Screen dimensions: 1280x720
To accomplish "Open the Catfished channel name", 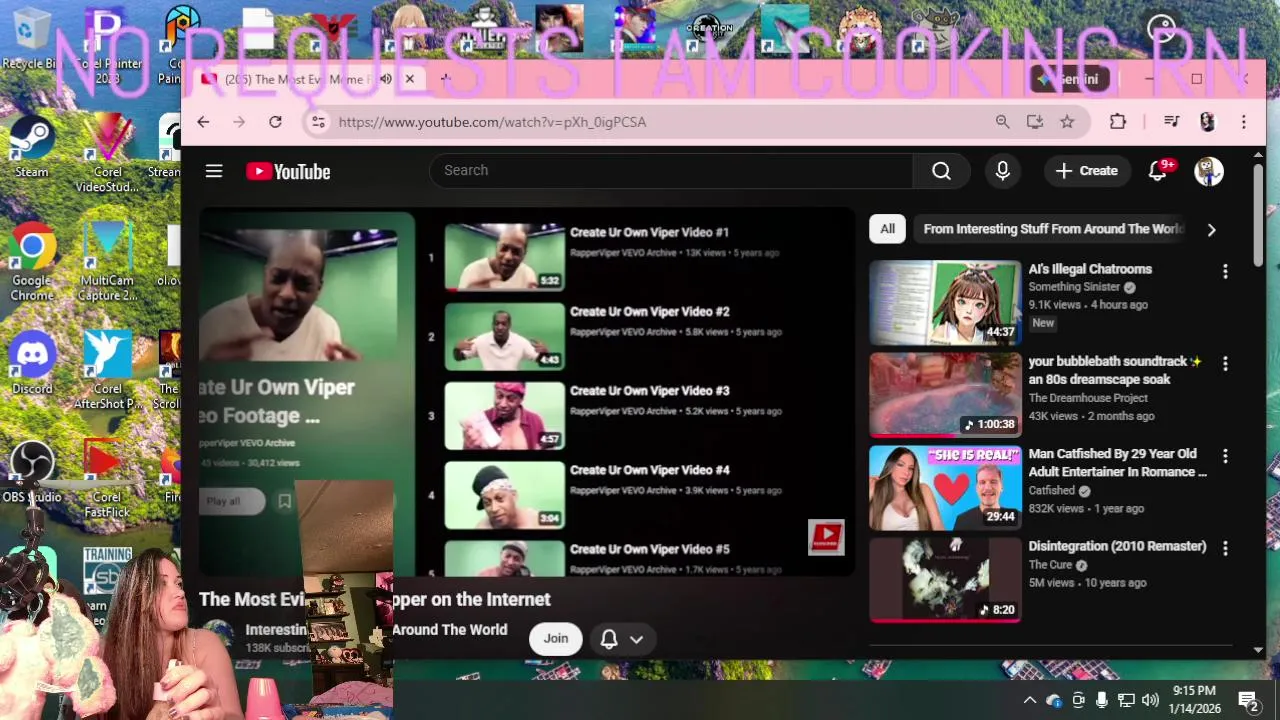I will 1051,491.
